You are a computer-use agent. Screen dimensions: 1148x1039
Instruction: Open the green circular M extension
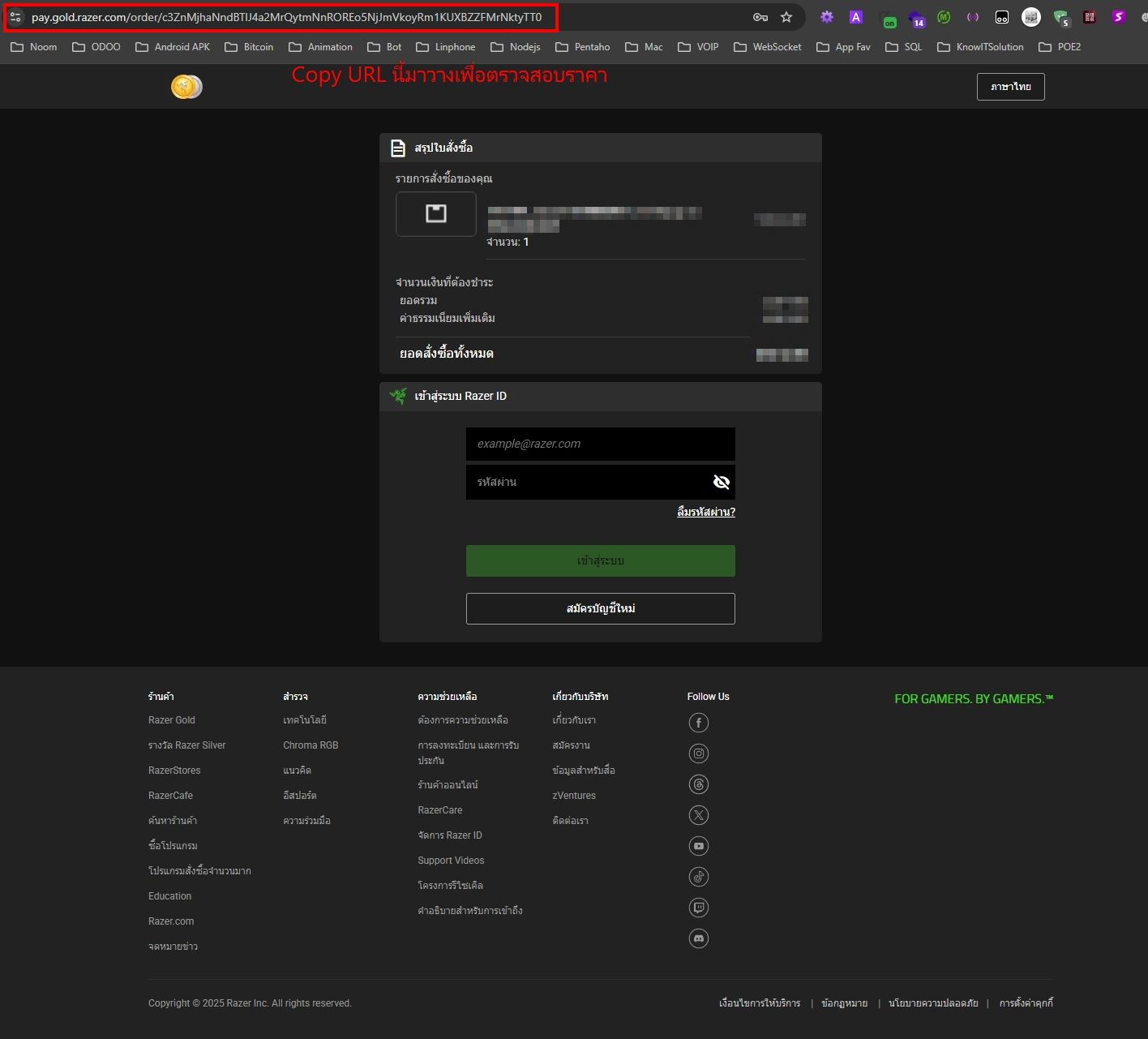944,17
